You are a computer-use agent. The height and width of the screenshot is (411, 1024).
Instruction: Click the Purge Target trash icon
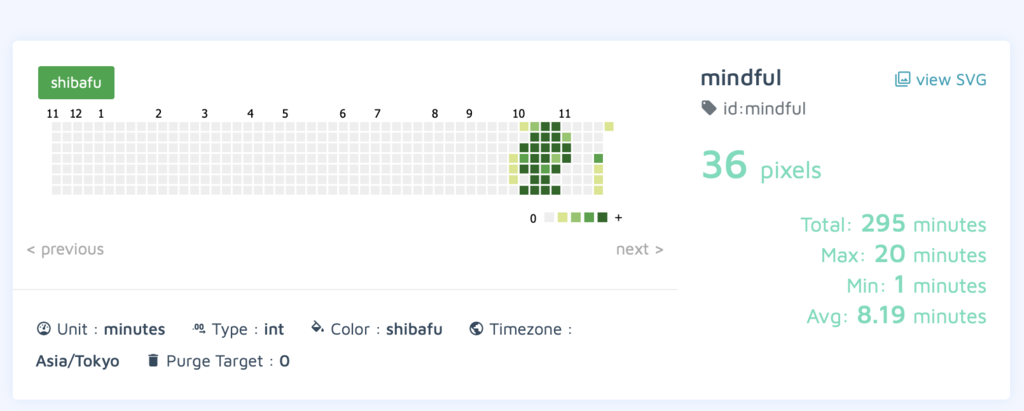click(153, 360)
